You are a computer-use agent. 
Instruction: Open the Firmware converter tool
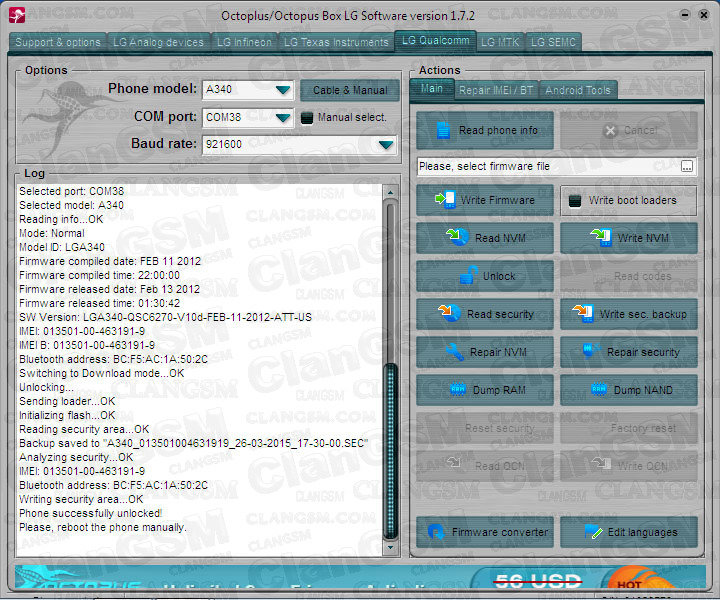(485, 532)
